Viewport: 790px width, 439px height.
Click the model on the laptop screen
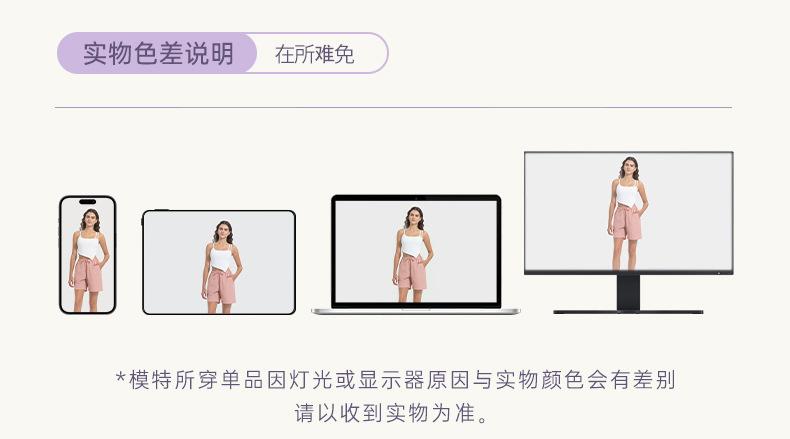tap(413, 255)
